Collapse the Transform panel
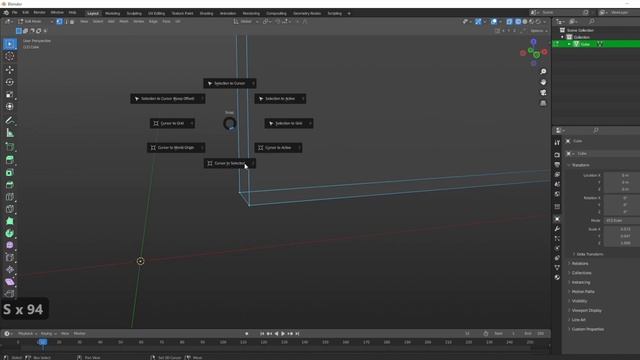This screenshot has height=360, width=640. [x=581, y=165]
